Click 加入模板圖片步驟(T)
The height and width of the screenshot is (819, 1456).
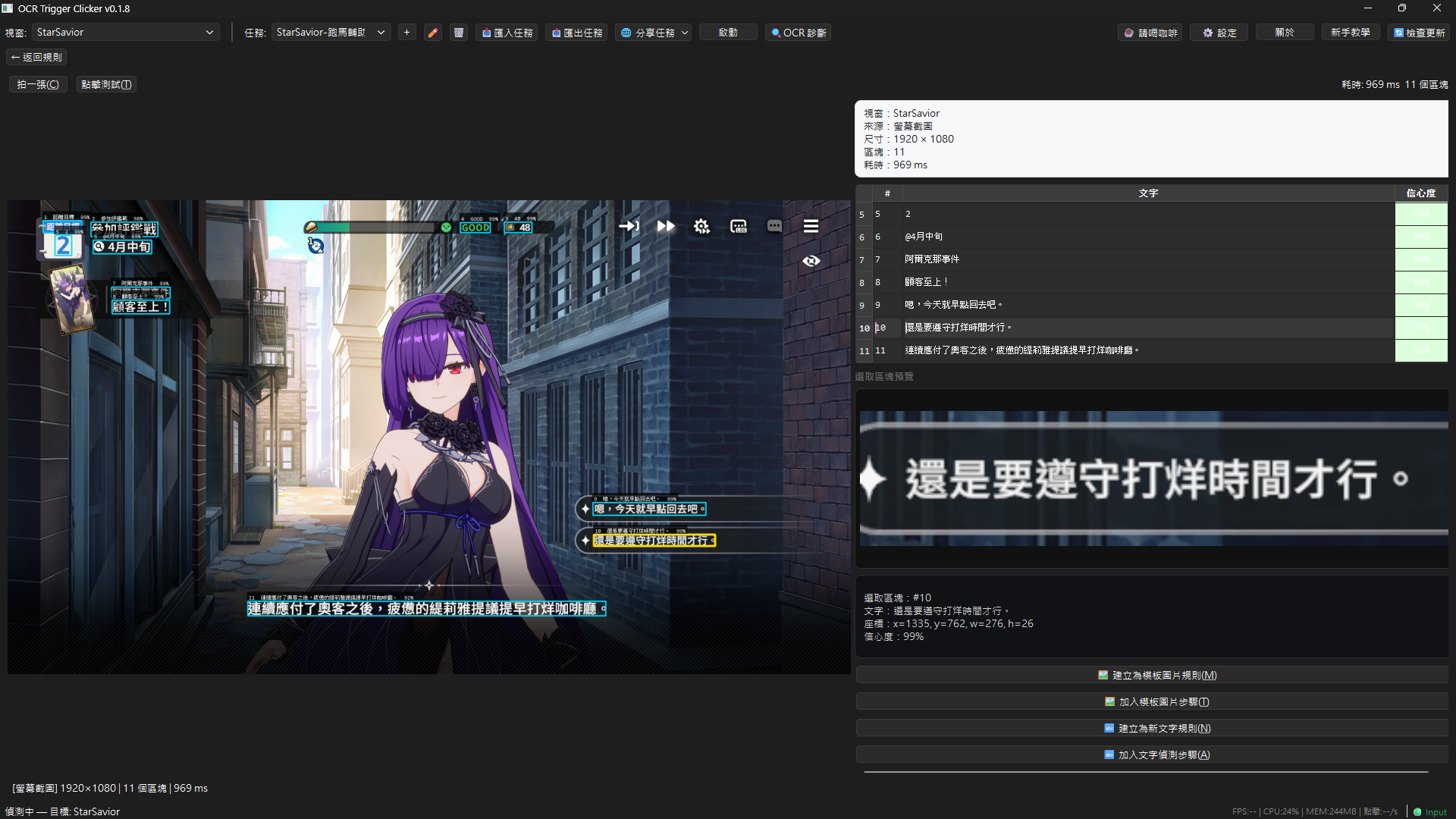tap(1152, 701)
